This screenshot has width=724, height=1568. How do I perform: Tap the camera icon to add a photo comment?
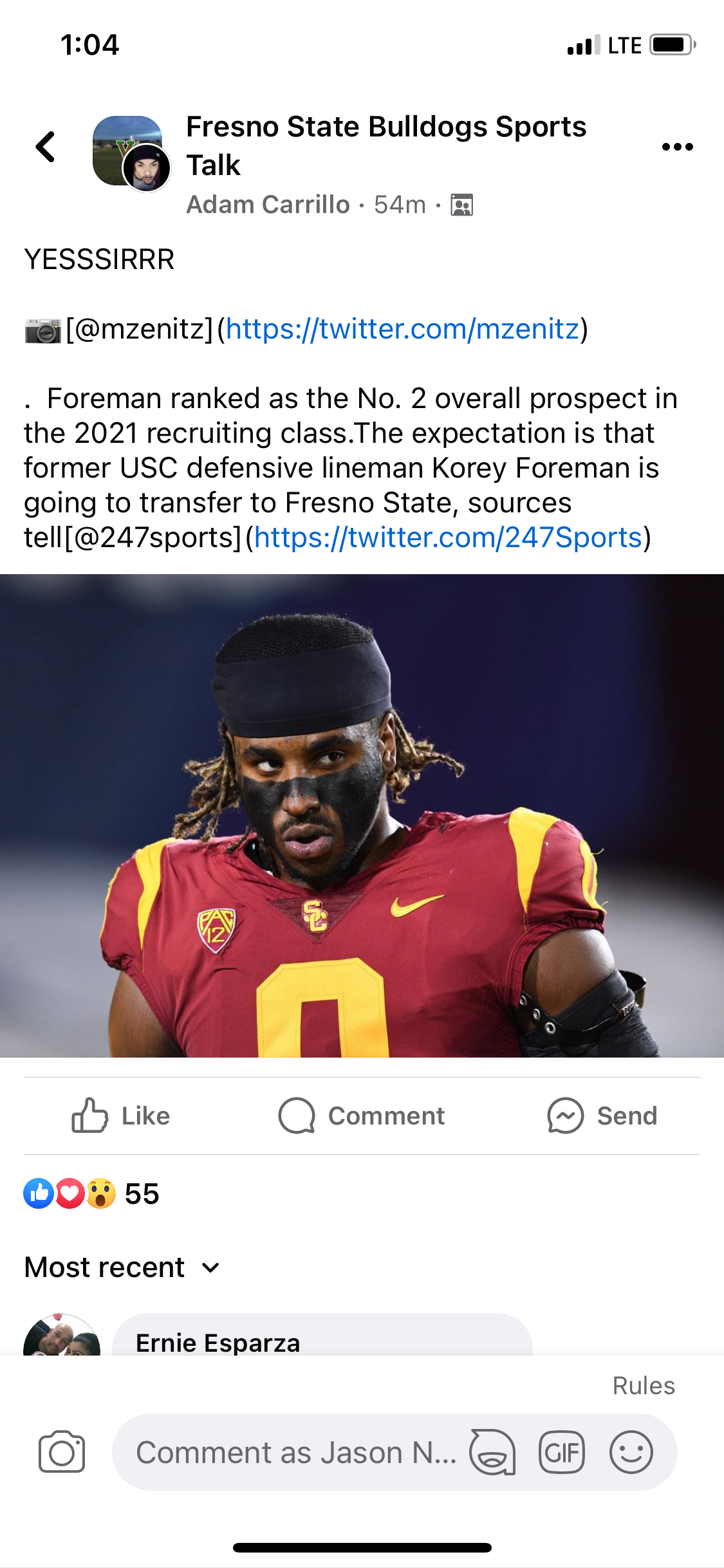[62, 1451]
